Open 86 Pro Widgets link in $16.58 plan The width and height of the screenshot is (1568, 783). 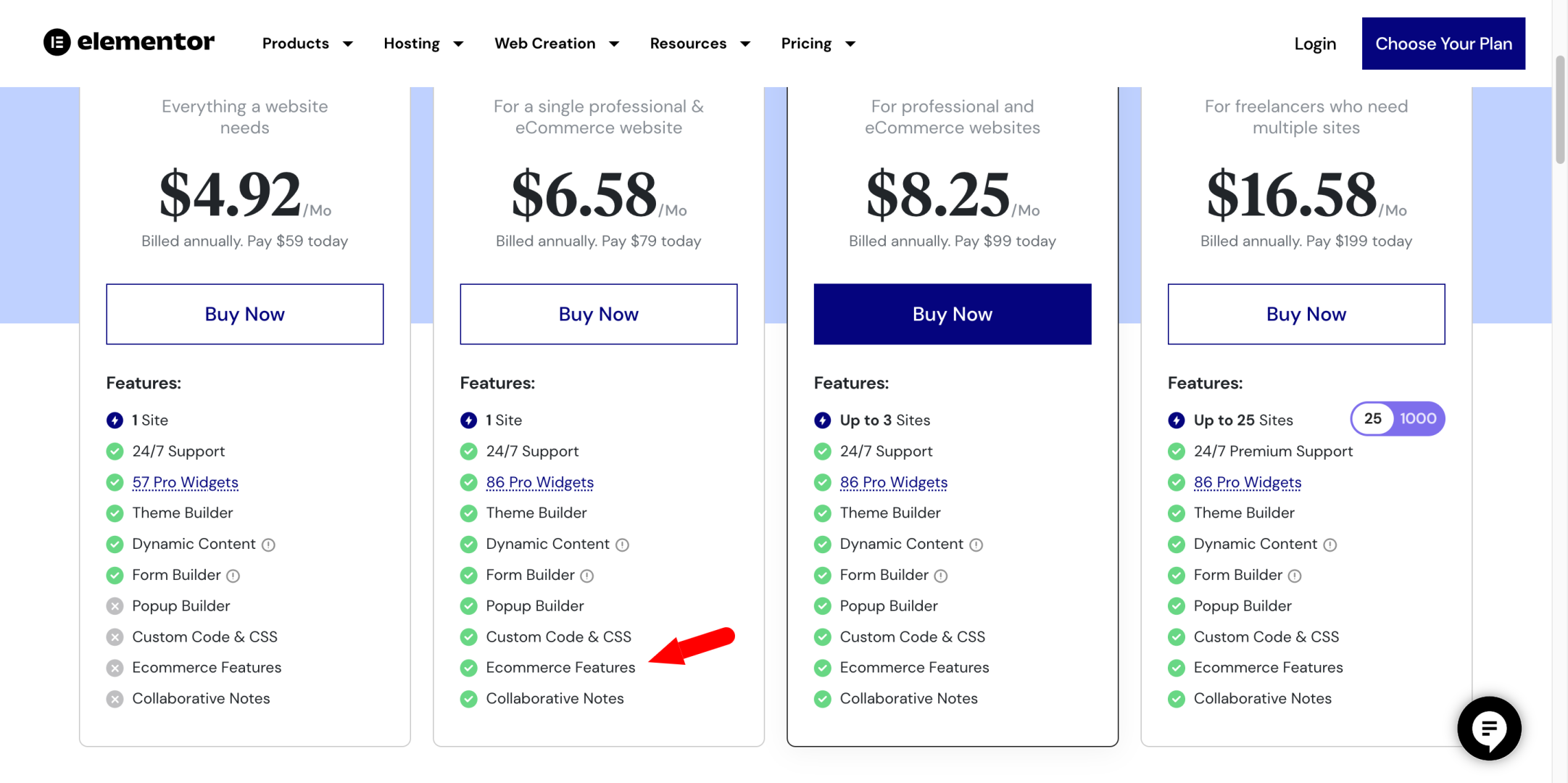[x=1247, y=482]
